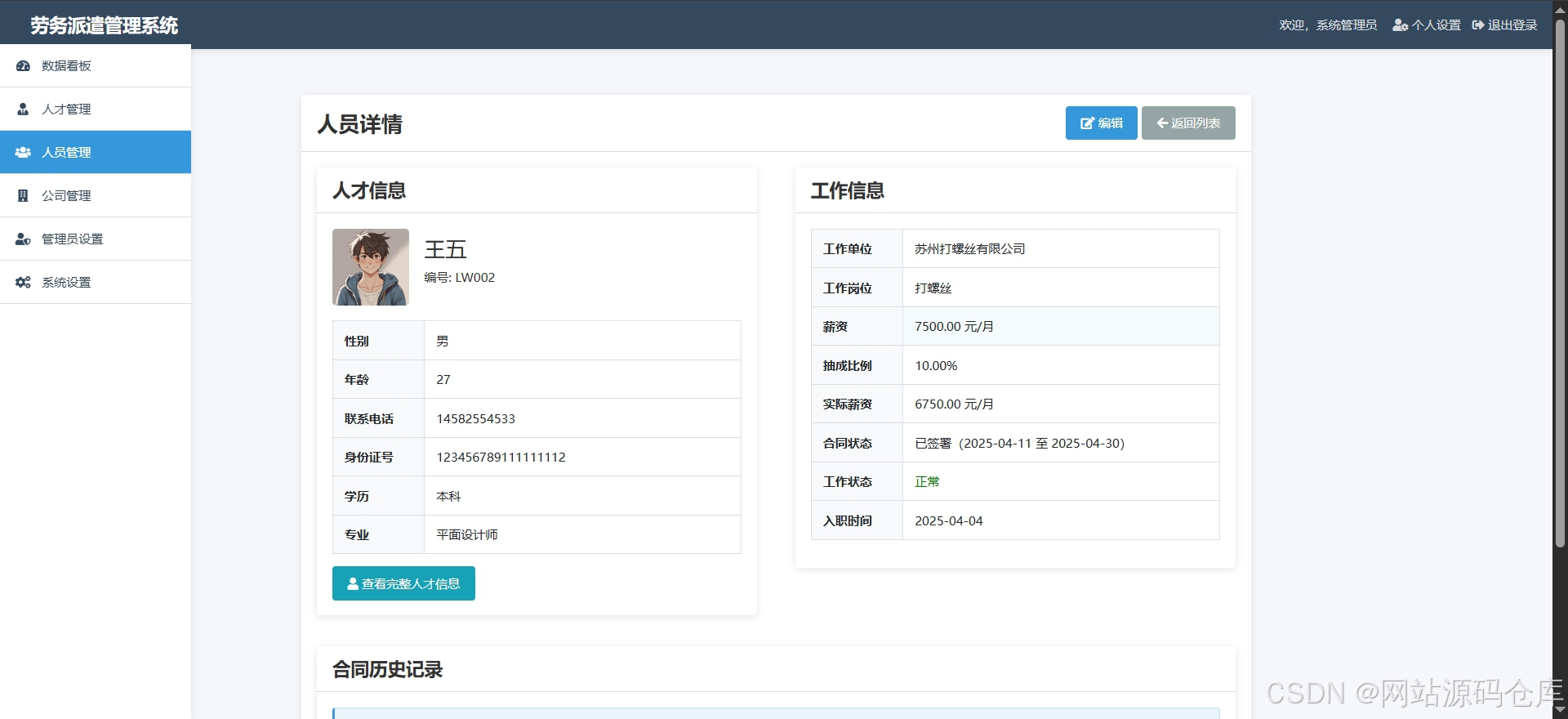Click the education value 本科
This screenshot has width=1568, height=719.
(448, 497)
